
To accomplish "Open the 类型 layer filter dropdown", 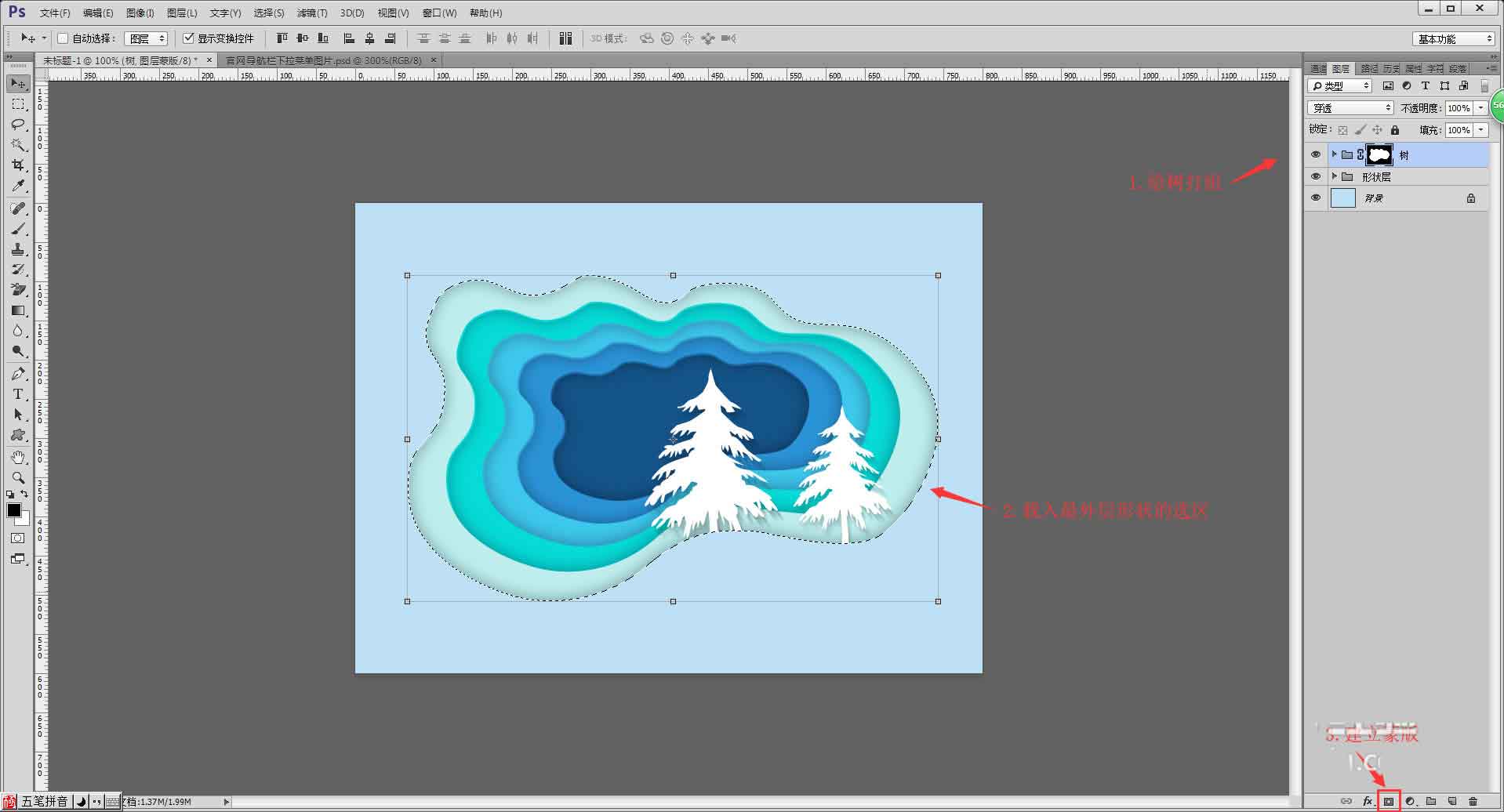I will tap(1340, 85).
